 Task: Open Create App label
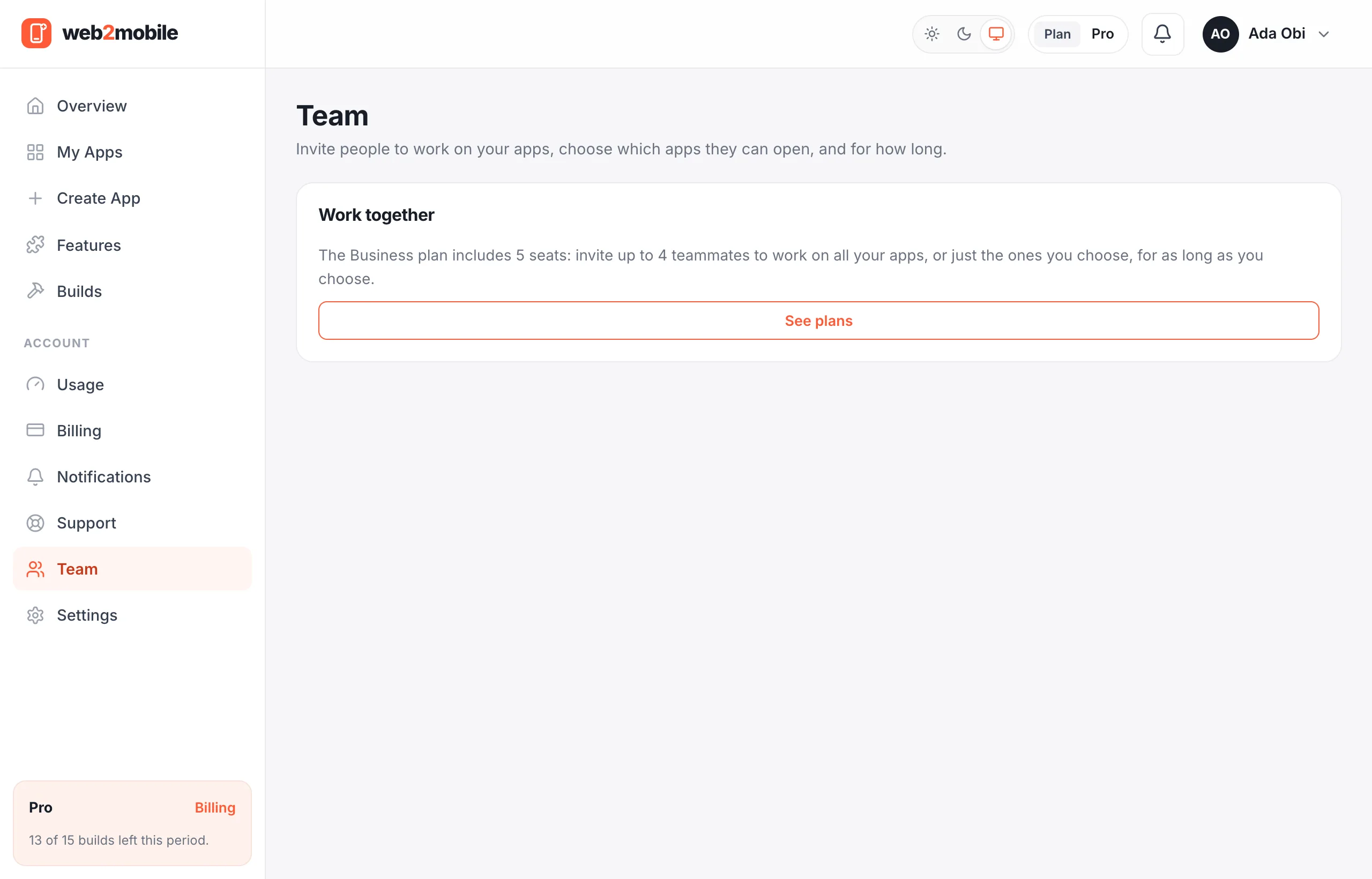click(99, 198)
